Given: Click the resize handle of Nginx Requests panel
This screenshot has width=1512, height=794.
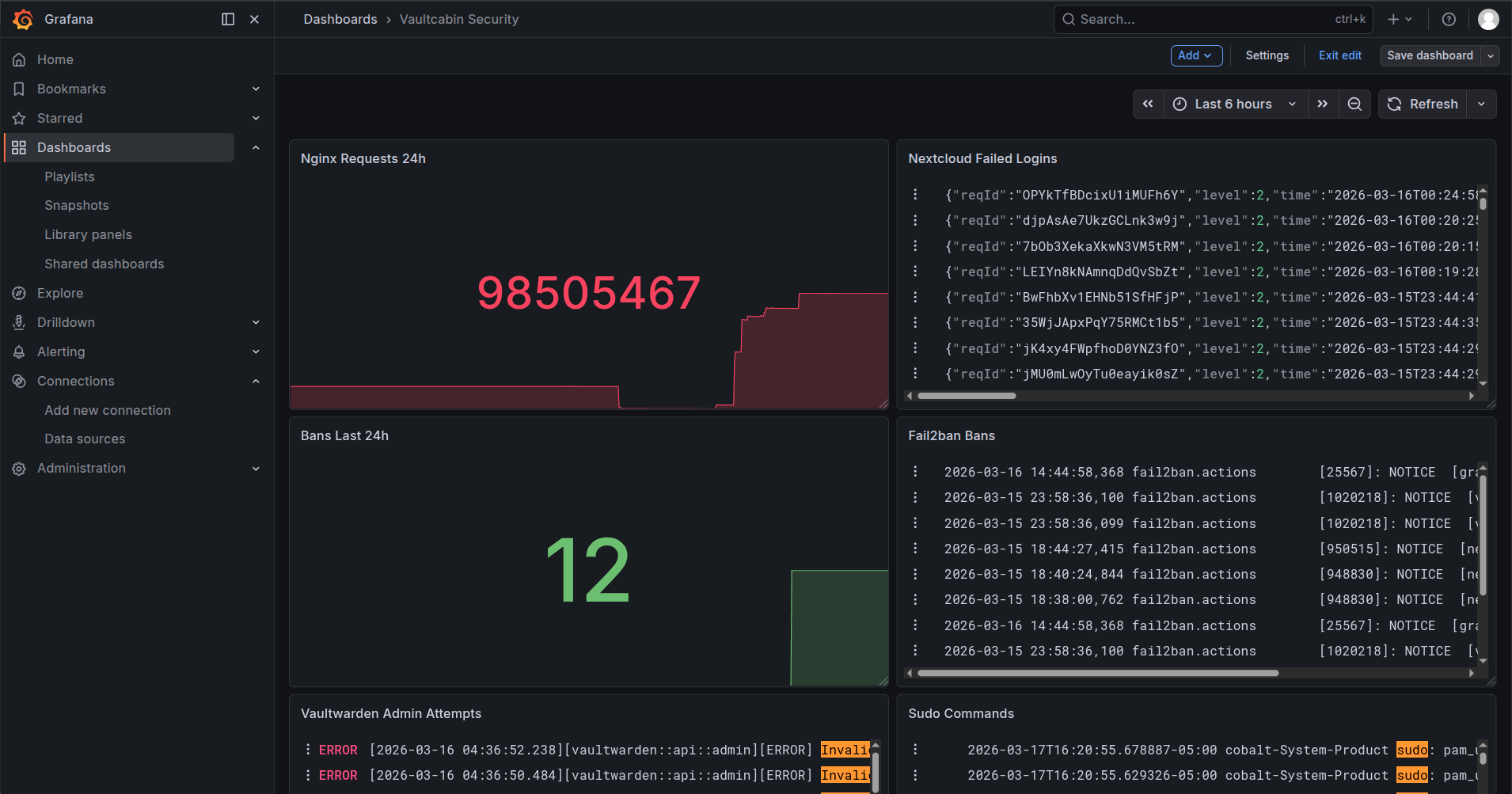Looking at the screenshot, I should click(x=883, y=404).
